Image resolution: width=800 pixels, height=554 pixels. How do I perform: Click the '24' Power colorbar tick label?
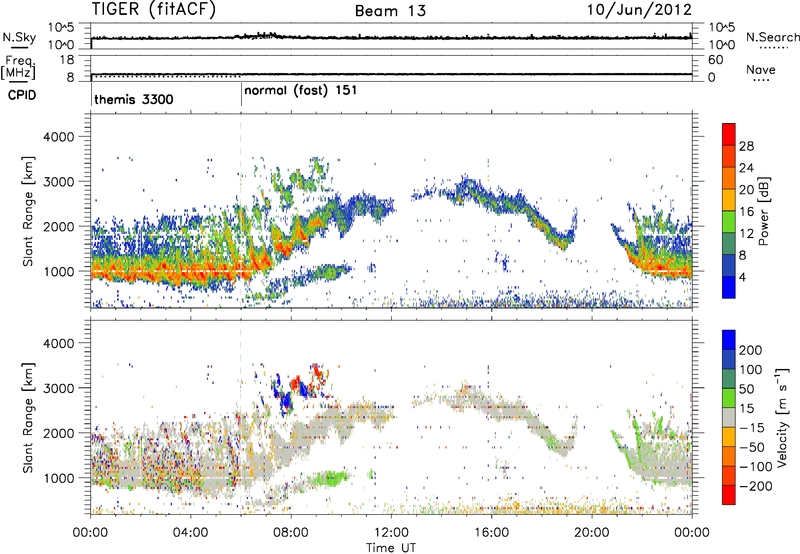pos(746,168)
